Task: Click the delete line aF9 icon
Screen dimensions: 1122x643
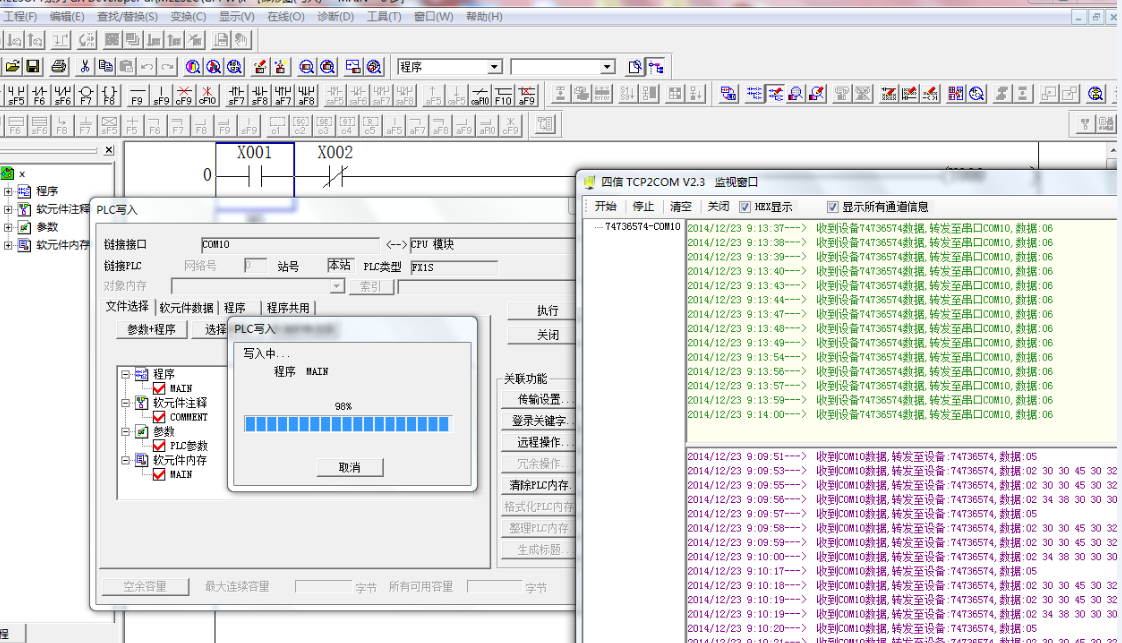Action: (527, 94)
